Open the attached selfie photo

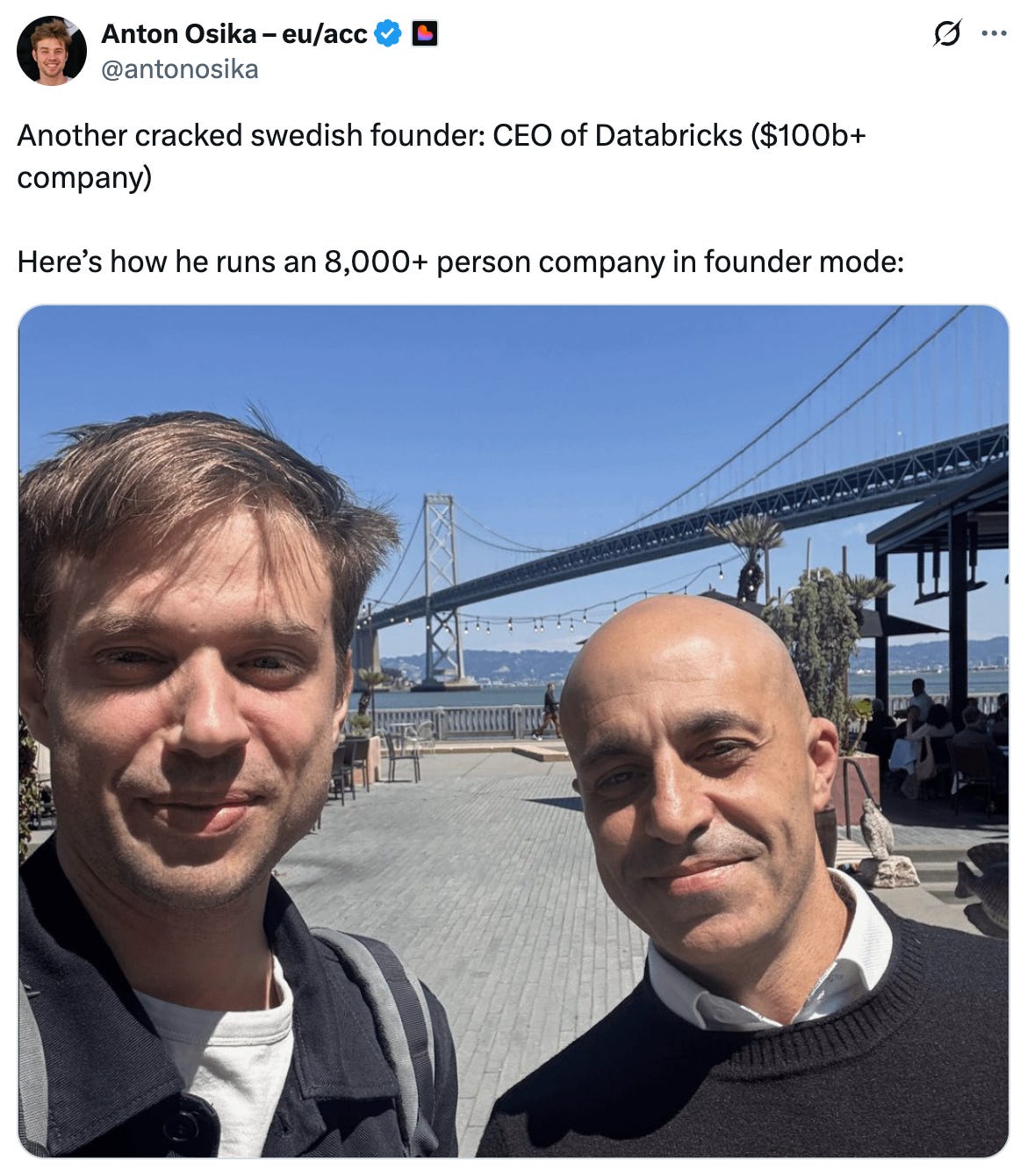click(514, 731)
